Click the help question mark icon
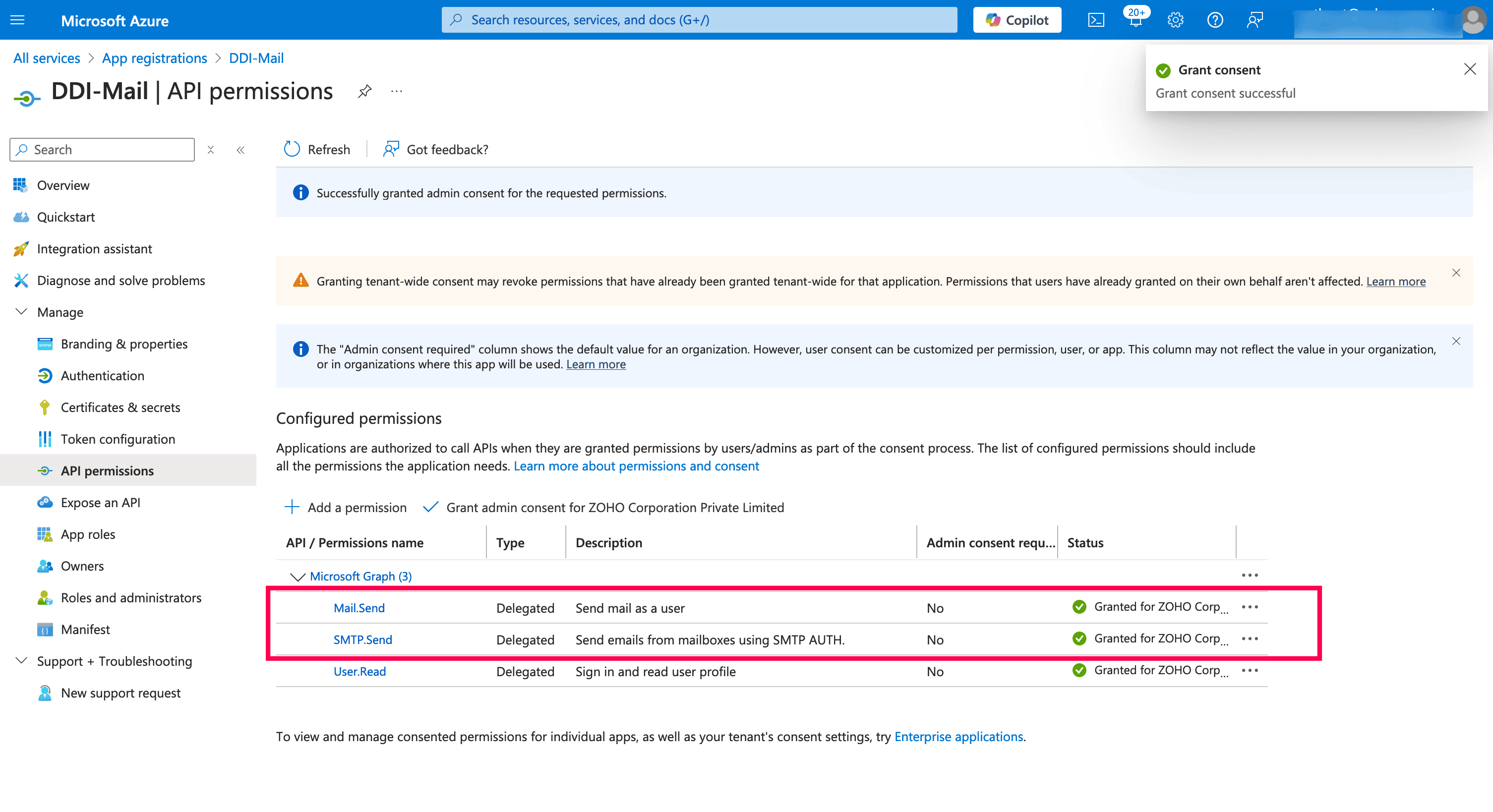Image resolution: width=1493 pixels, height=812 pixels. pos(1215,20)
